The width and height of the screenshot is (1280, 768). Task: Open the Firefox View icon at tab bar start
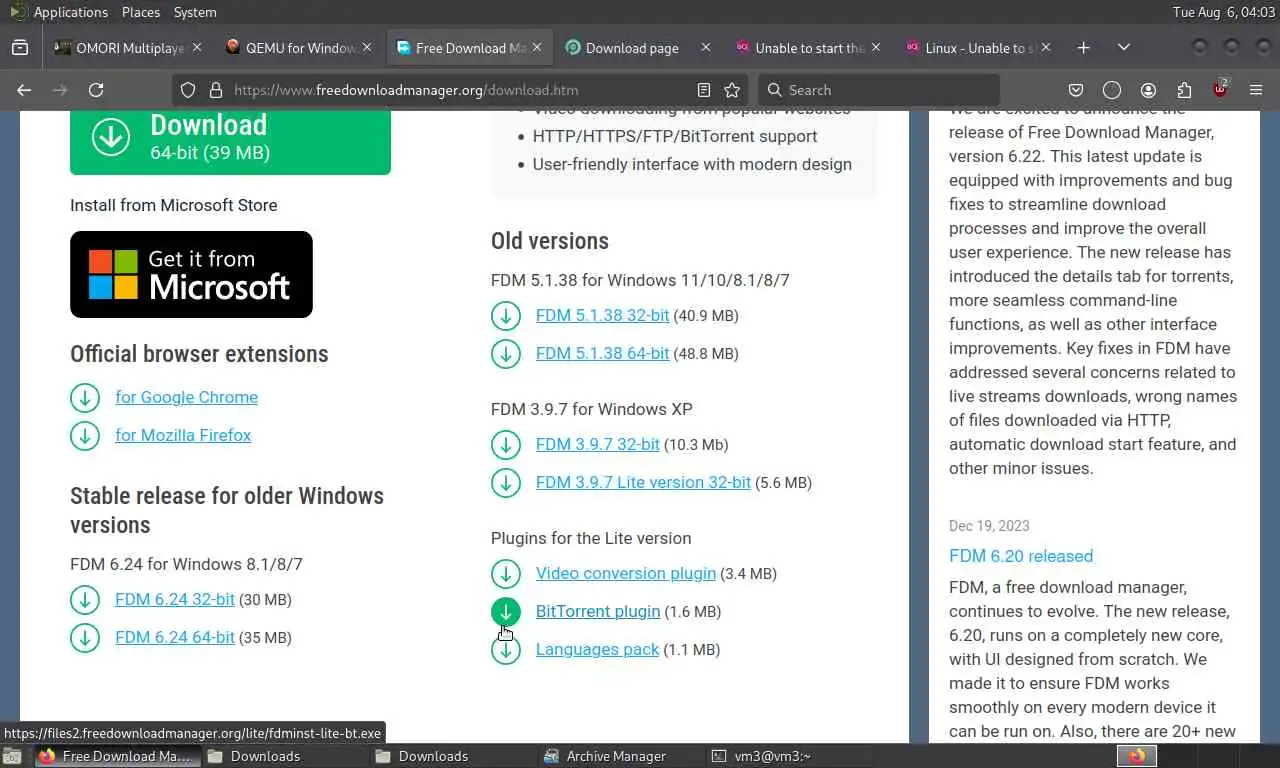tap(19, 47)
